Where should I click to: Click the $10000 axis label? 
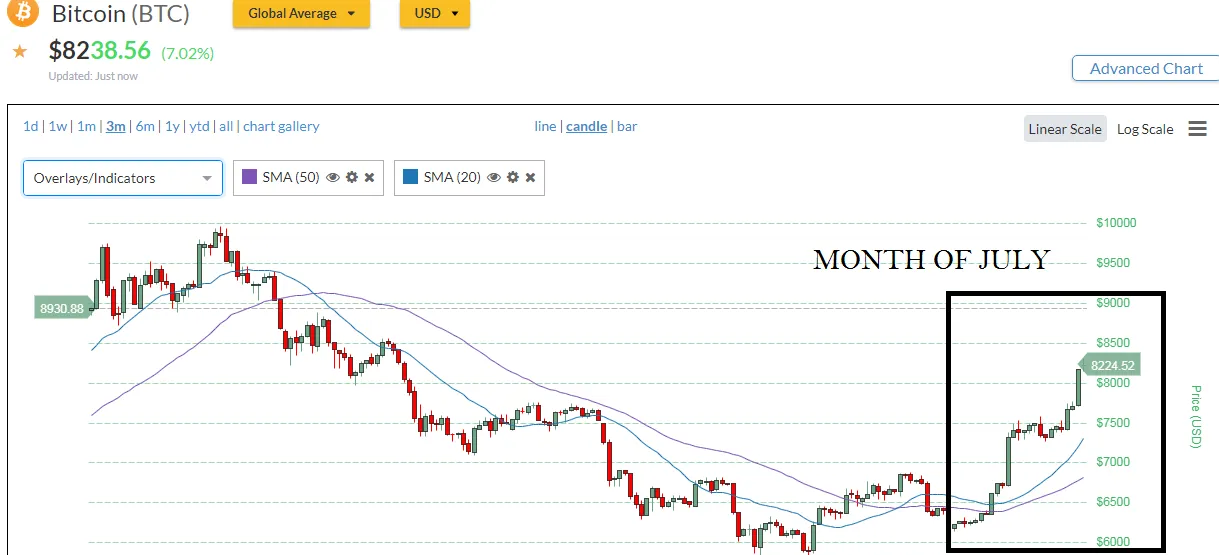coord(1116,223)
